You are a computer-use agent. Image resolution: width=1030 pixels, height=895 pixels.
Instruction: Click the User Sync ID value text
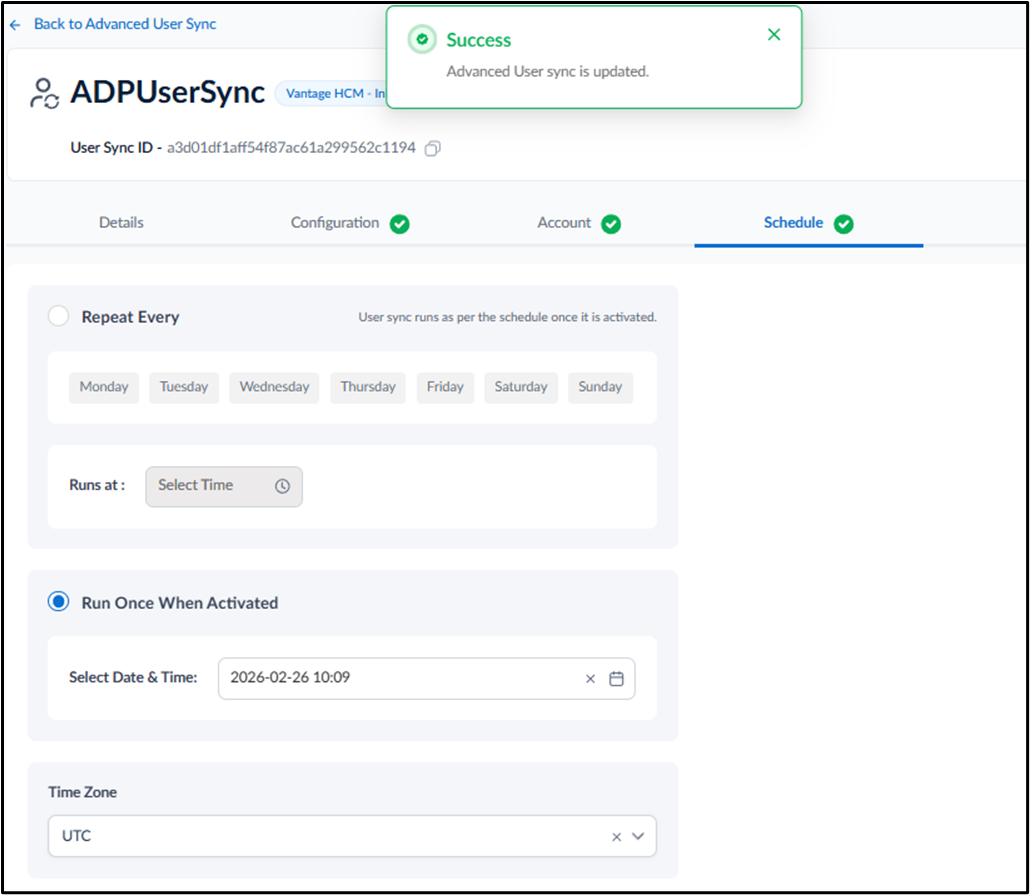[x=291, y=148]
